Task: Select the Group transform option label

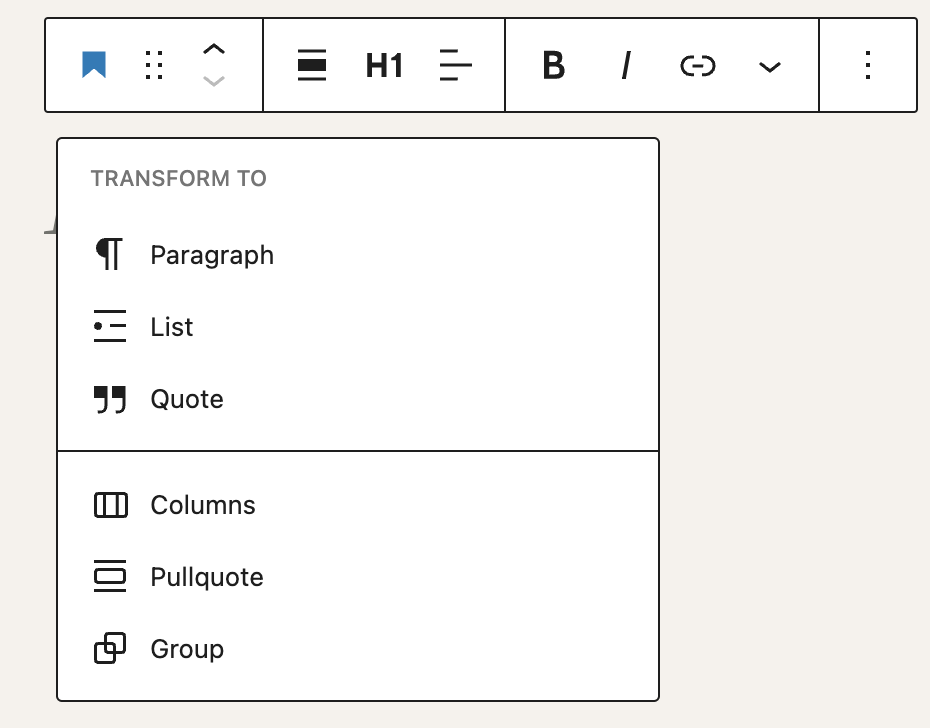Action: pos(187,649)
